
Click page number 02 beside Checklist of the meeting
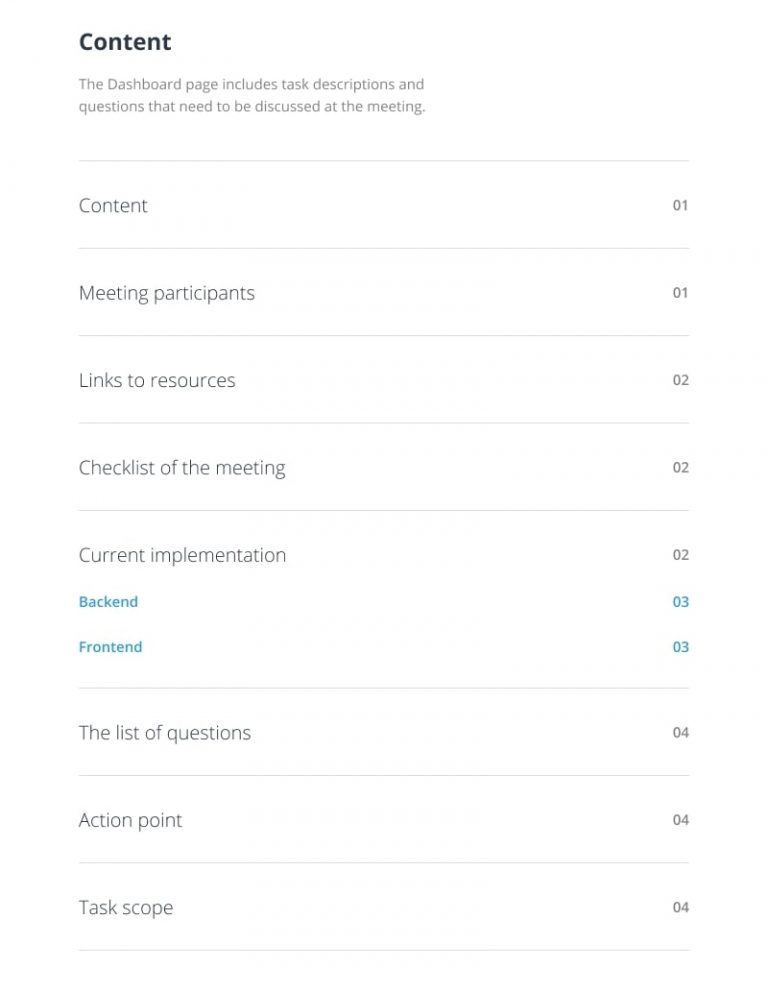pyautogui.click(x=680, y=468)
